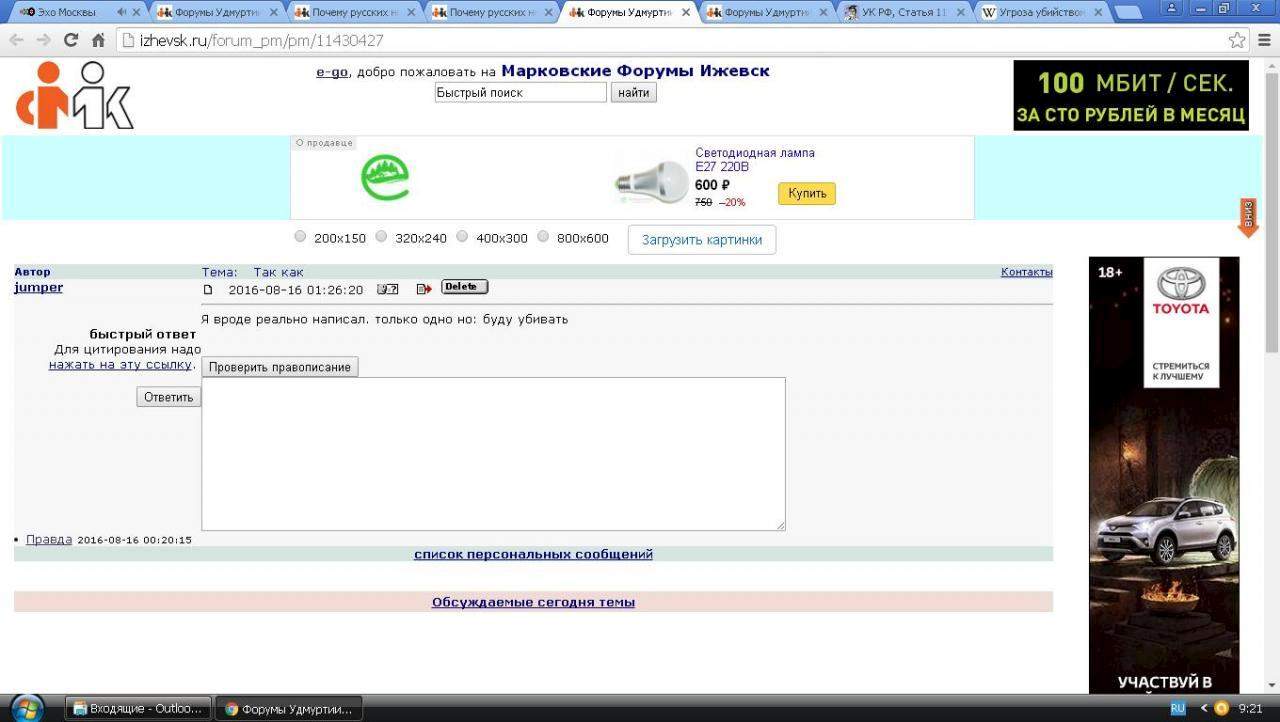Click inside the quick reply text area
This screenshot has height=722, width=1280.
point(493,454)
